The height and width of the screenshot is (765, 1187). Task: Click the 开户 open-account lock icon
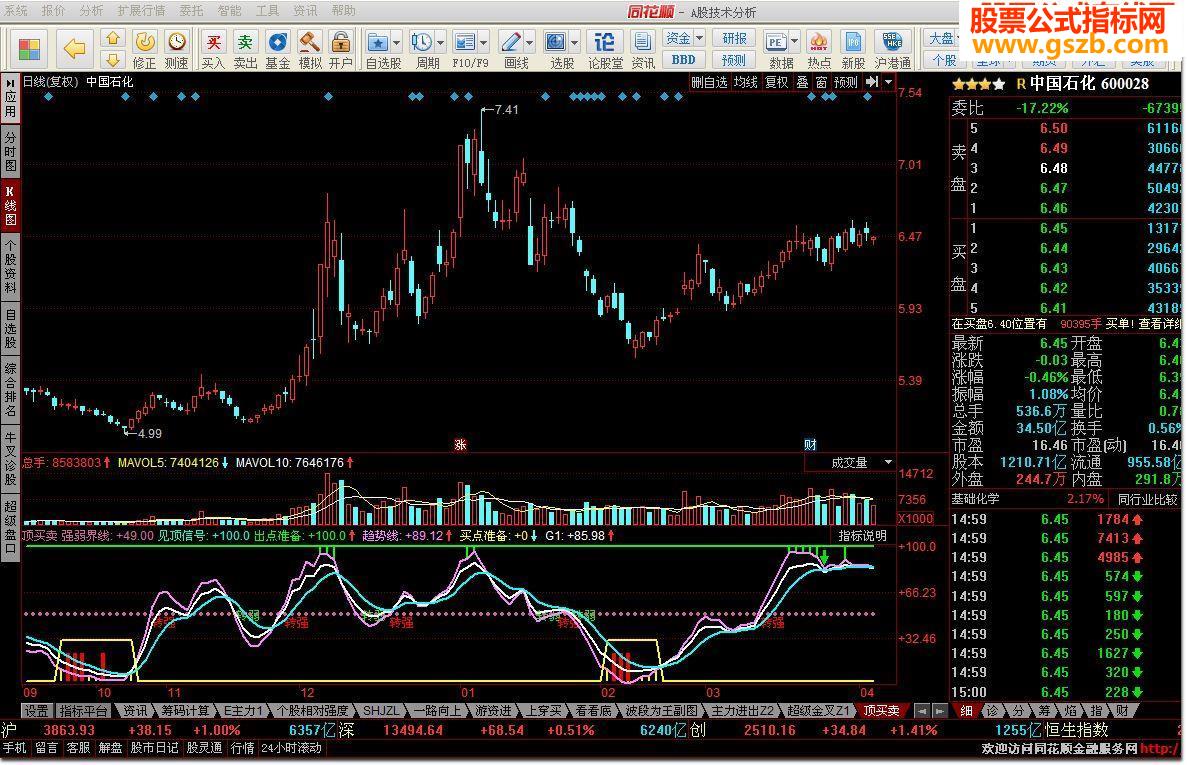(341, 42)
